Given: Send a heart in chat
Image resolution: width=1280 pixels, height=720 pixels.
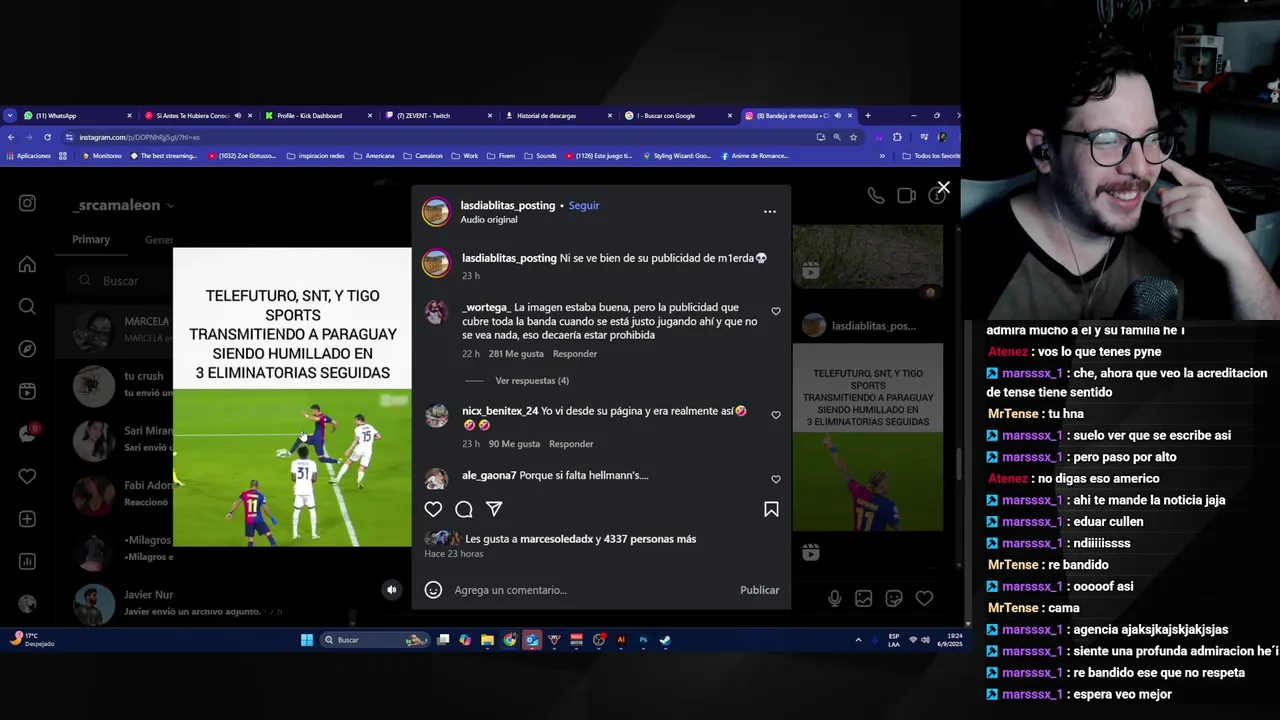Looking at the screenshot, I should (924, 598).
